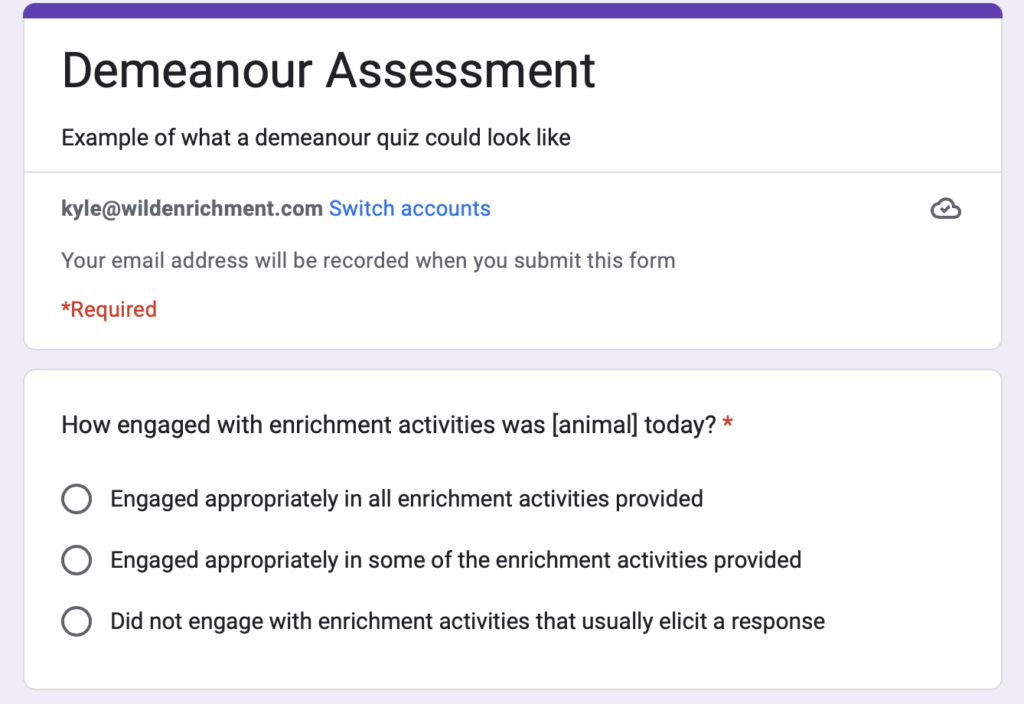Image resolution: width=1024 pixels, height=704 pixels.
Task: Click the word 'Demeanour' in the heading
Action: [187, 71]
